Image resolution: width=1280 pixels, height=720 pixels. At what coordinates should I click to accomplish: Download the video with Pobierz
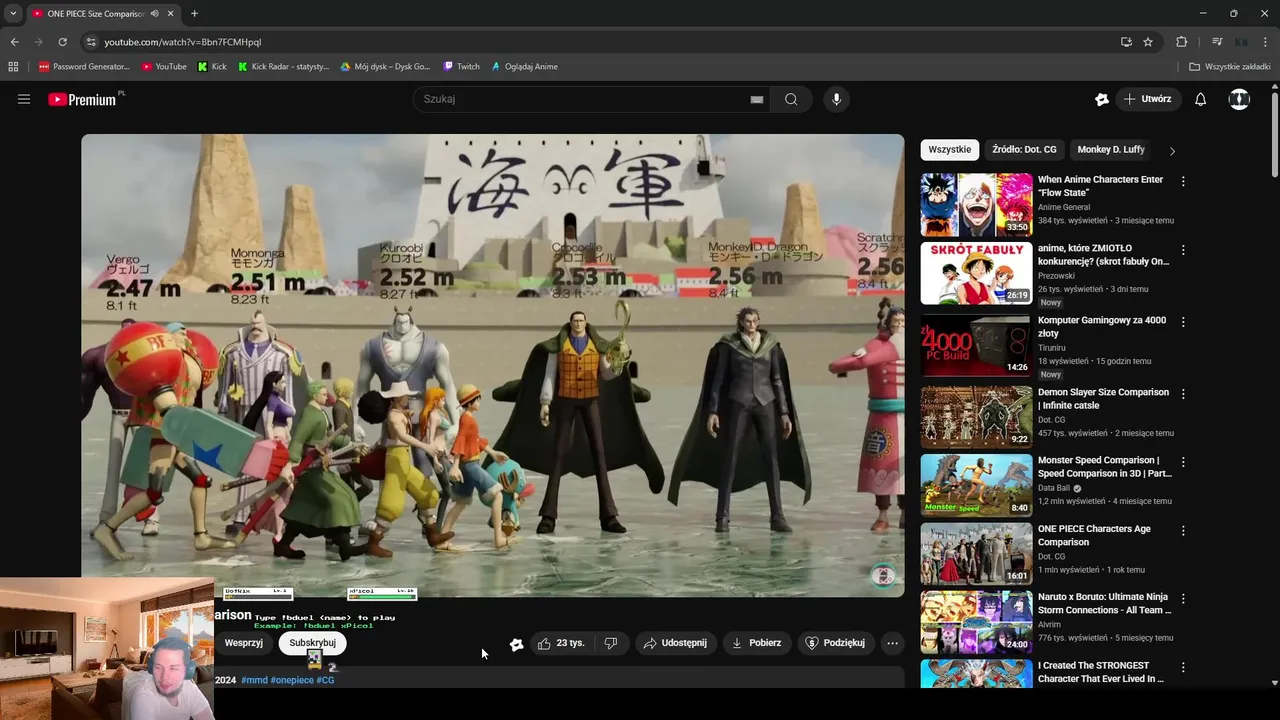point(757,643)
